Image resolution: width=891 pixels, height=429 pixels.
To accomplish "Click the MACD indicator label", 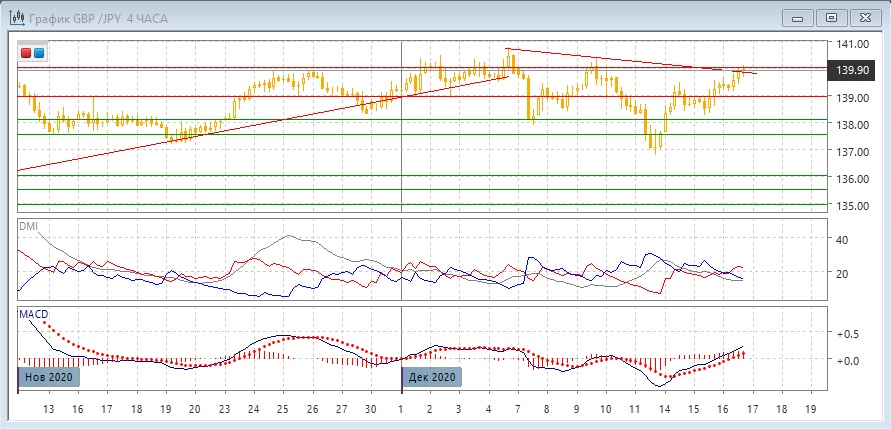I will coord(34,314).
